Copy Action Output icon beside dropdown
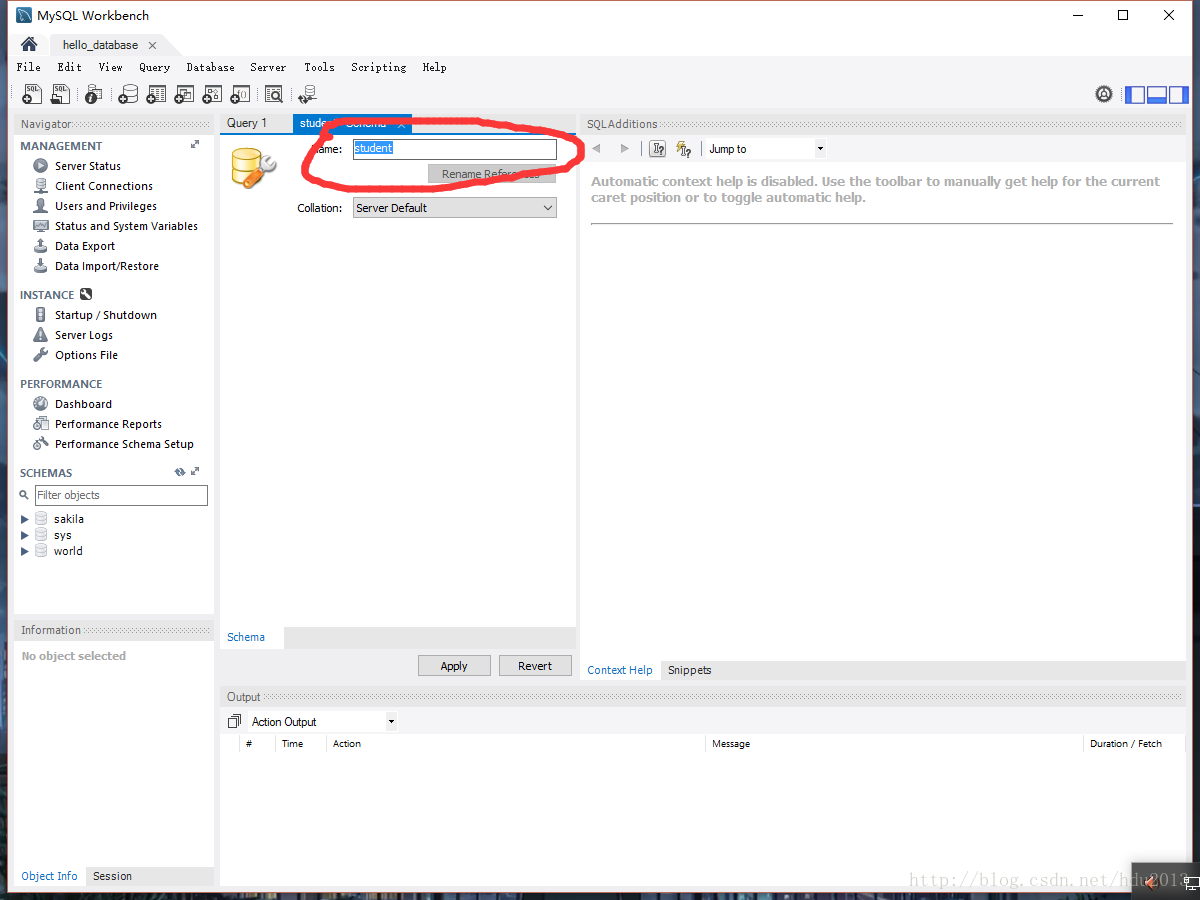Image resolution: width=1200 pixels, height=900 pixels. pyautogui.click(x=234, y=721)
